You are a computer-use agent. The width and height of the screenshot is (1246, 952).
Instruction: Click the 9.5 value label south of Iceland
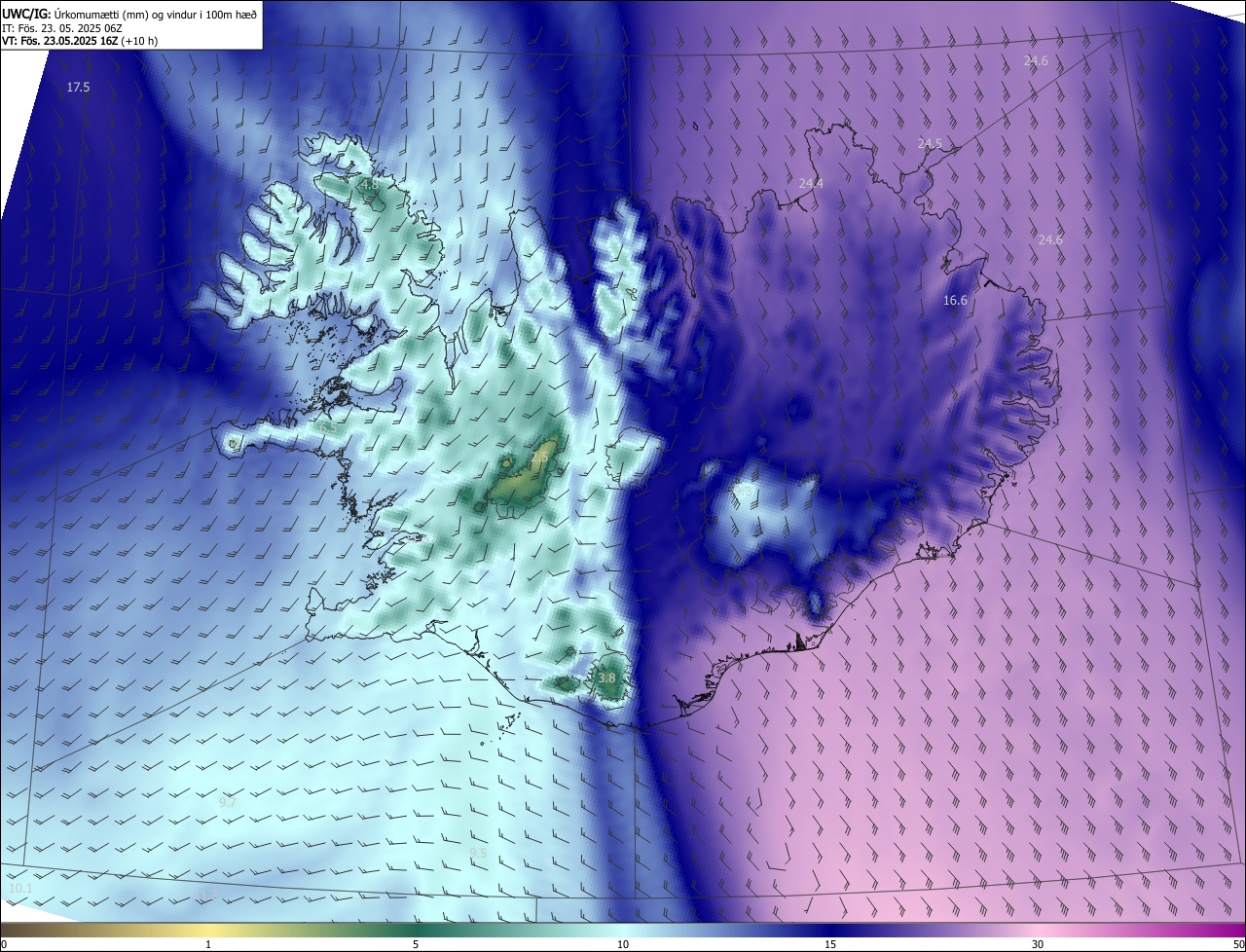(478, 853)
